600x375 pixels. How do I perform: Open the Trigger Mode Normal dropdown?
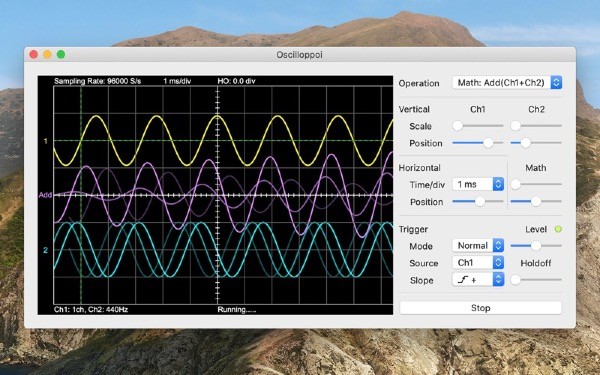click(x=478, y=245)
